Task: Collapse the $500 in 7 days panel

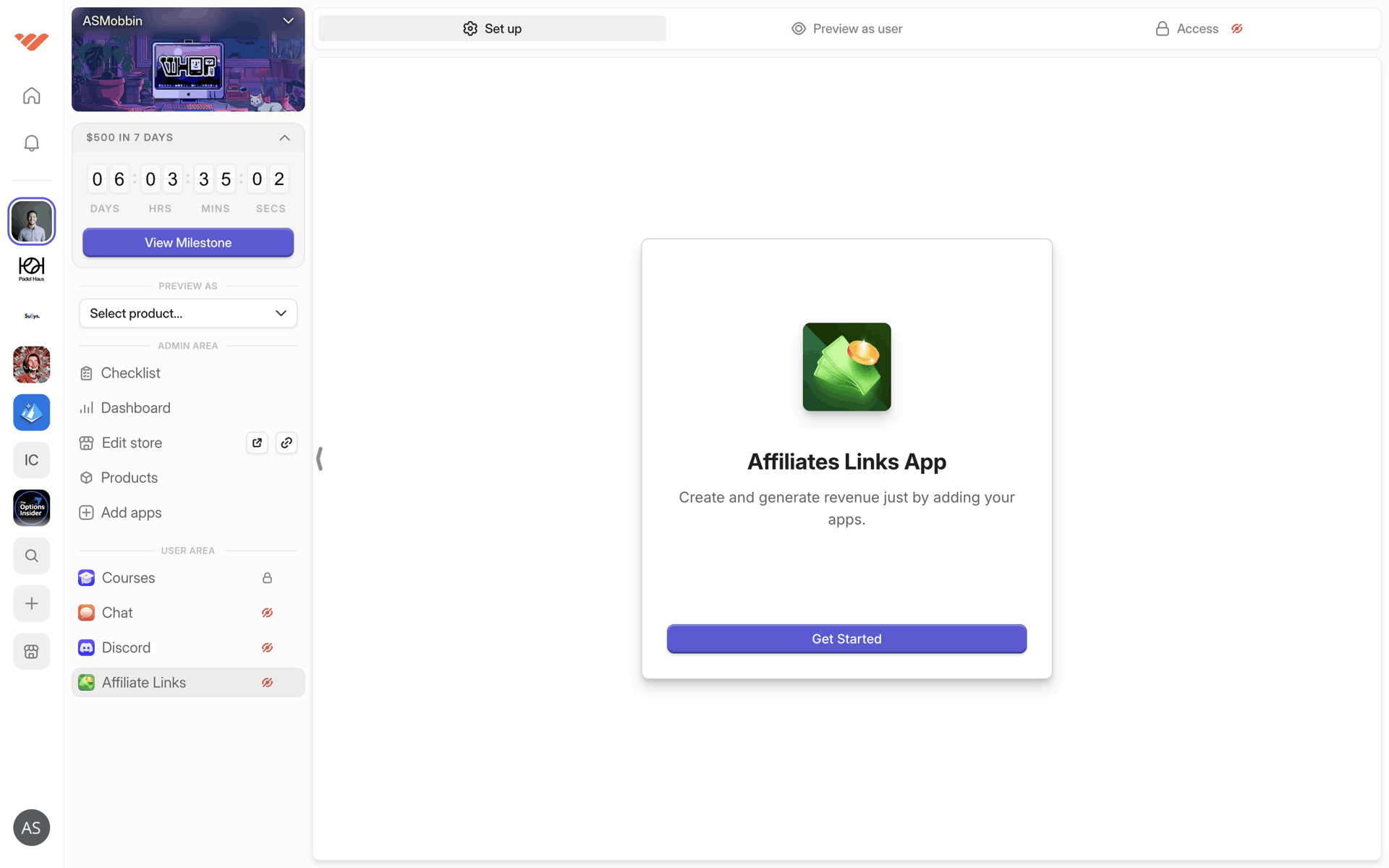Action: pos(284,137)
